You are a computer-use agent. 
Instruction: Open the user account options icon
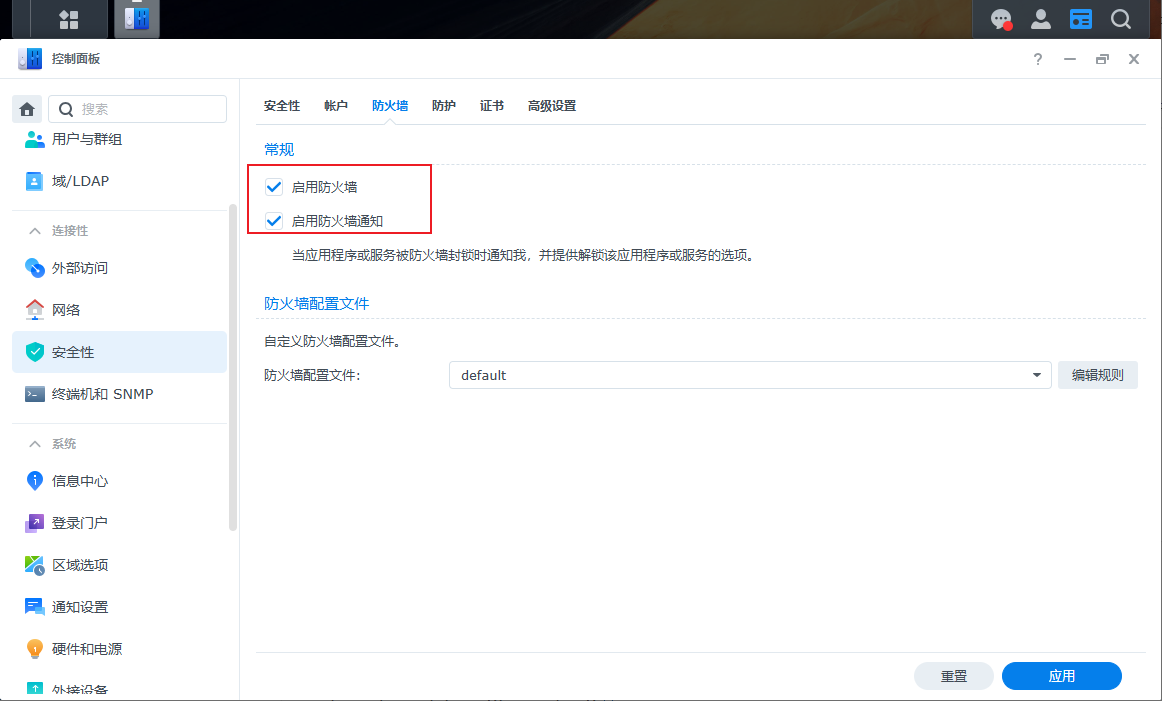tap(1041, 19)
